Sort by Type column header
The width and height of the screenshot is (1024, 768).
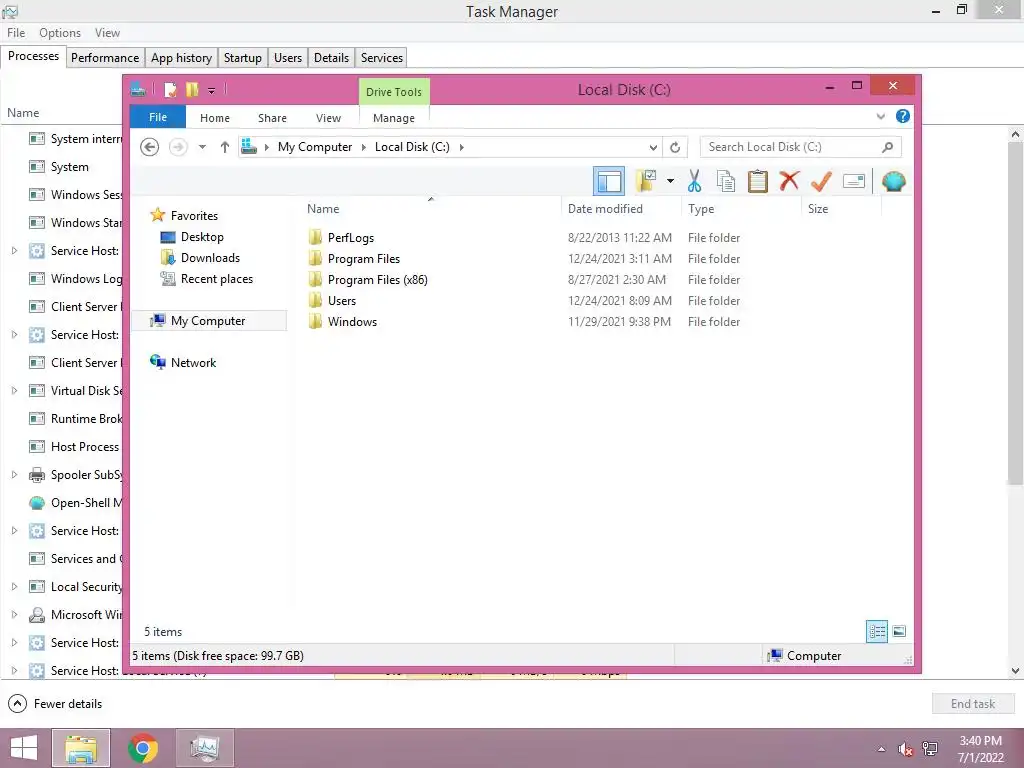coord(741,208)
